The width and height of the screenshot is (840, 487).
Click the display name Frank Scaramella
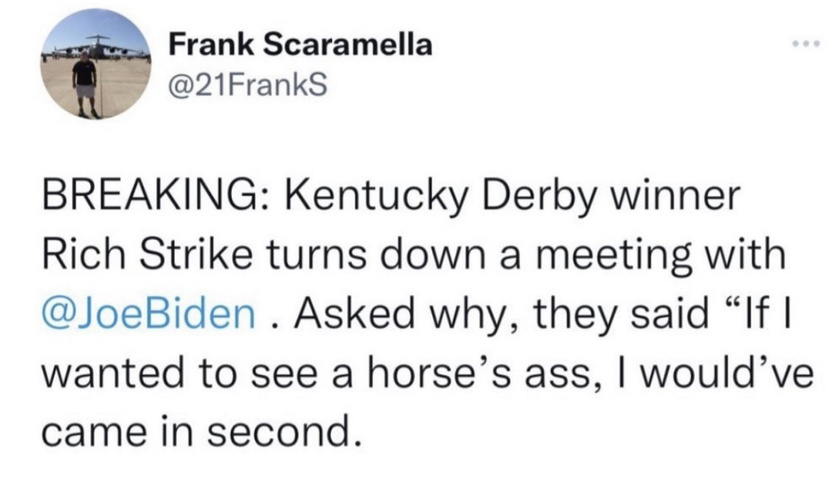point(301,44)
